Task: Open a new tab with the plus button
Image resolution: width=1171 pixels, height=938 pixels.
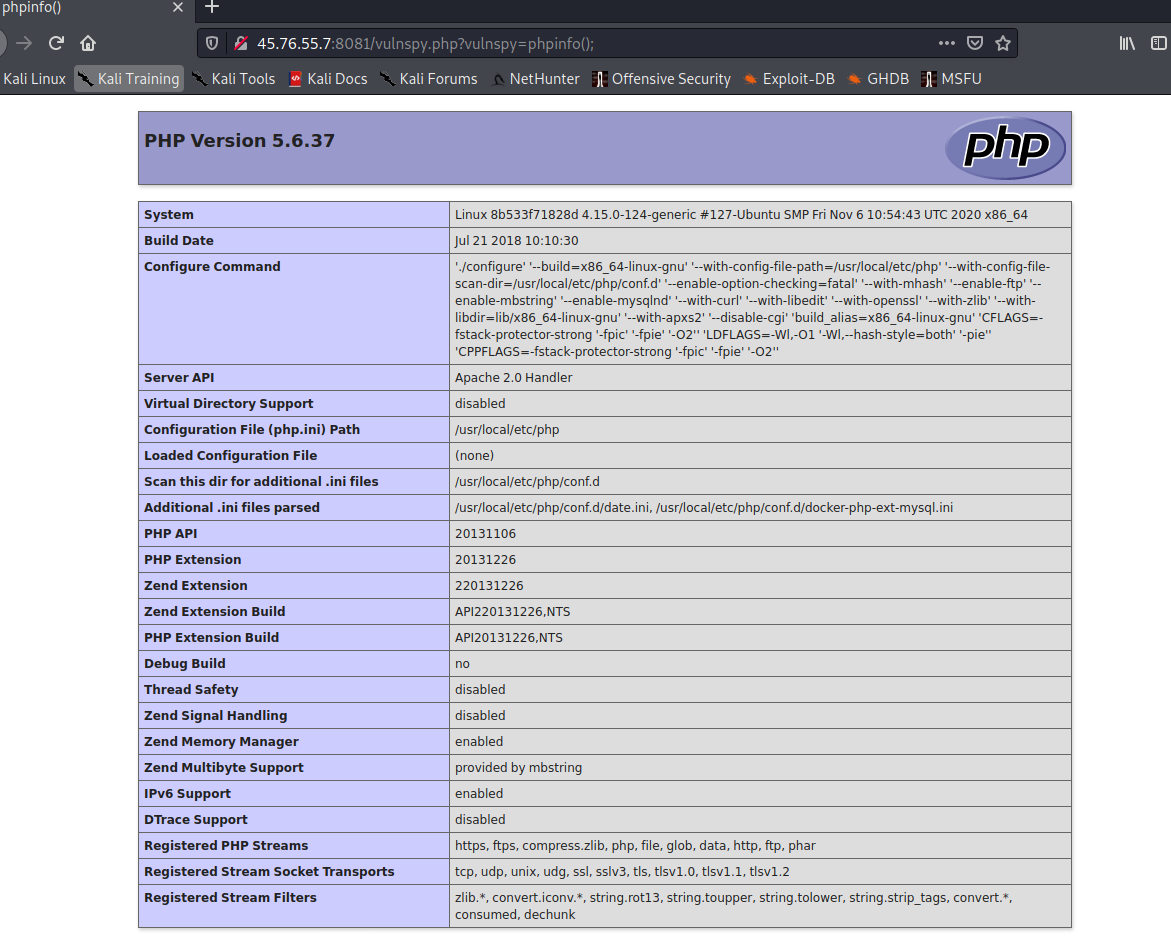Action: [212, 7]
